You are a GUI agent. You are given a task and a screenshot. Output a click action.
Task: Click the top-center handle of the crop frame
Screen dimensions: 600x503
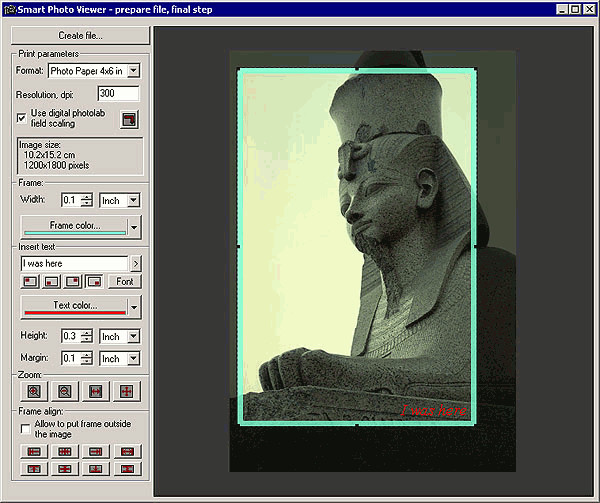pos(357,69)
